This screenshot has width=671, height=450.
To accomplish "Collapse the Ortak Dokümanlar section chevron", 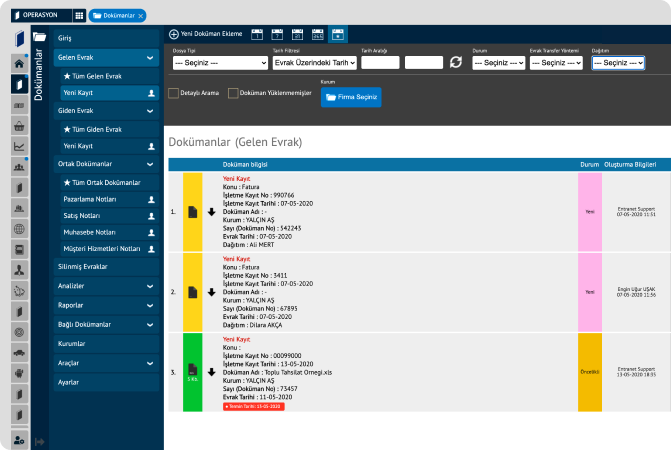I will [x=150, y=164].
